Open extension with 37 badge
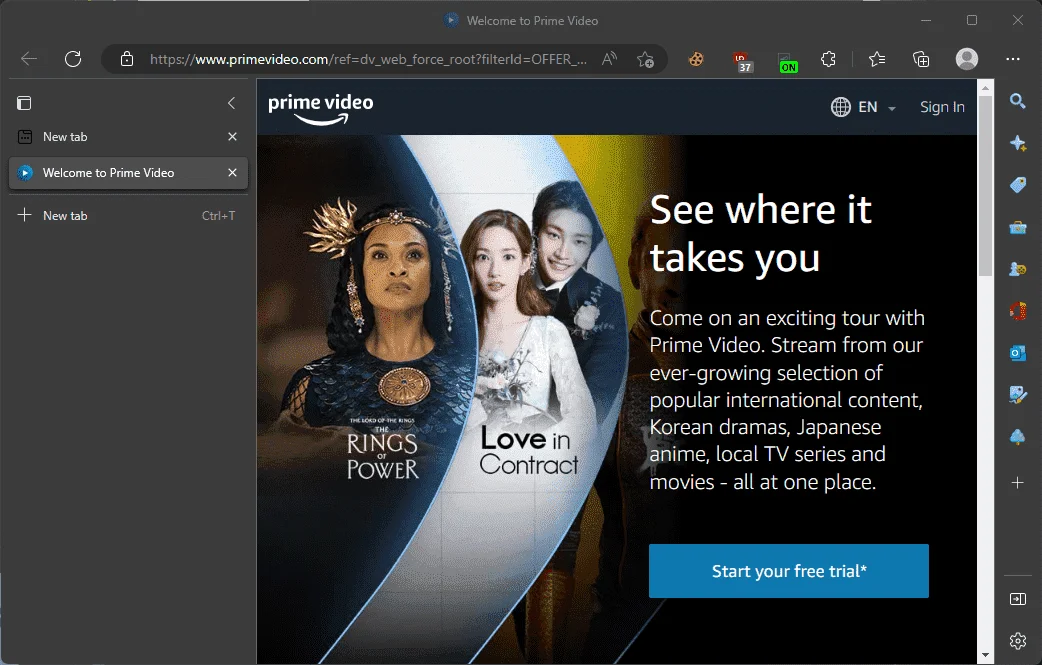Screen dimensions: 1042x665 coord(742,61)
